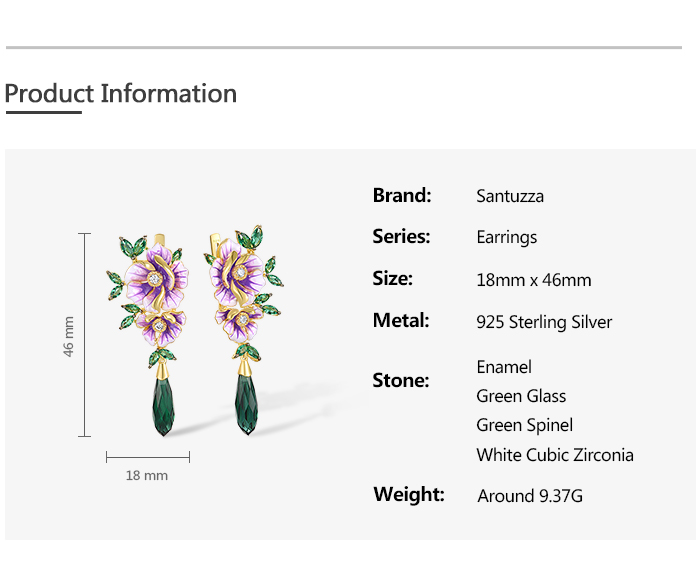
Task: Click the Brand: label
Action: pos(402,195)
